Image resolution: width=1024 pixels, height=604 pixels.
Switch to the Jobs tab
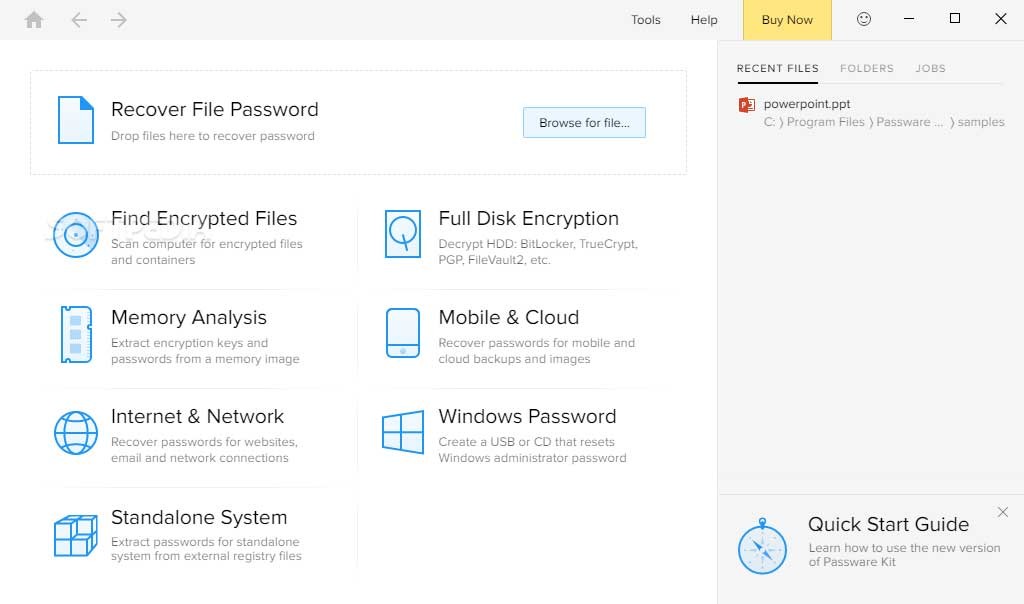[x=930, y=69]
